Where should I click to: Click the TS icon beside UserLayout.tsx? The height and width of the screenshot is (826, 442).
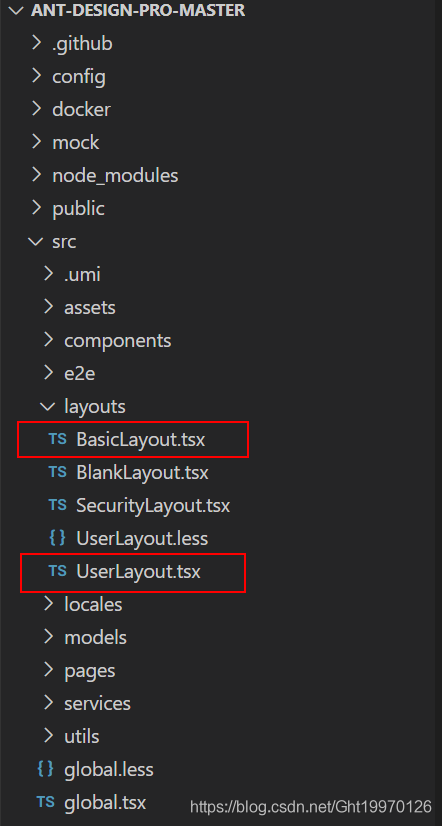tap(57, 571)
